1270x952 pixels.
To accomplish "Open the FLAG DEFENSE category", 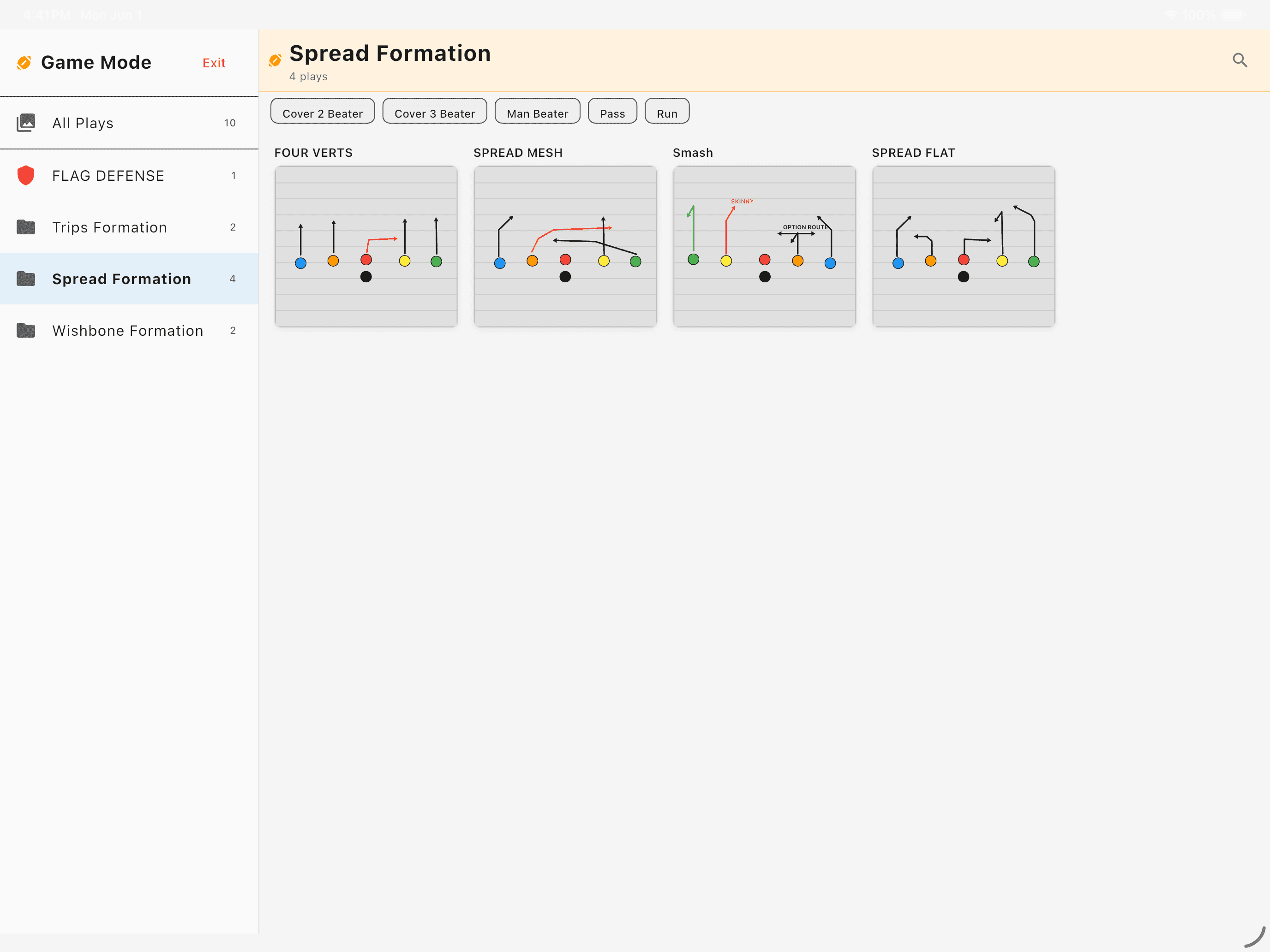I will click(129, 176).
